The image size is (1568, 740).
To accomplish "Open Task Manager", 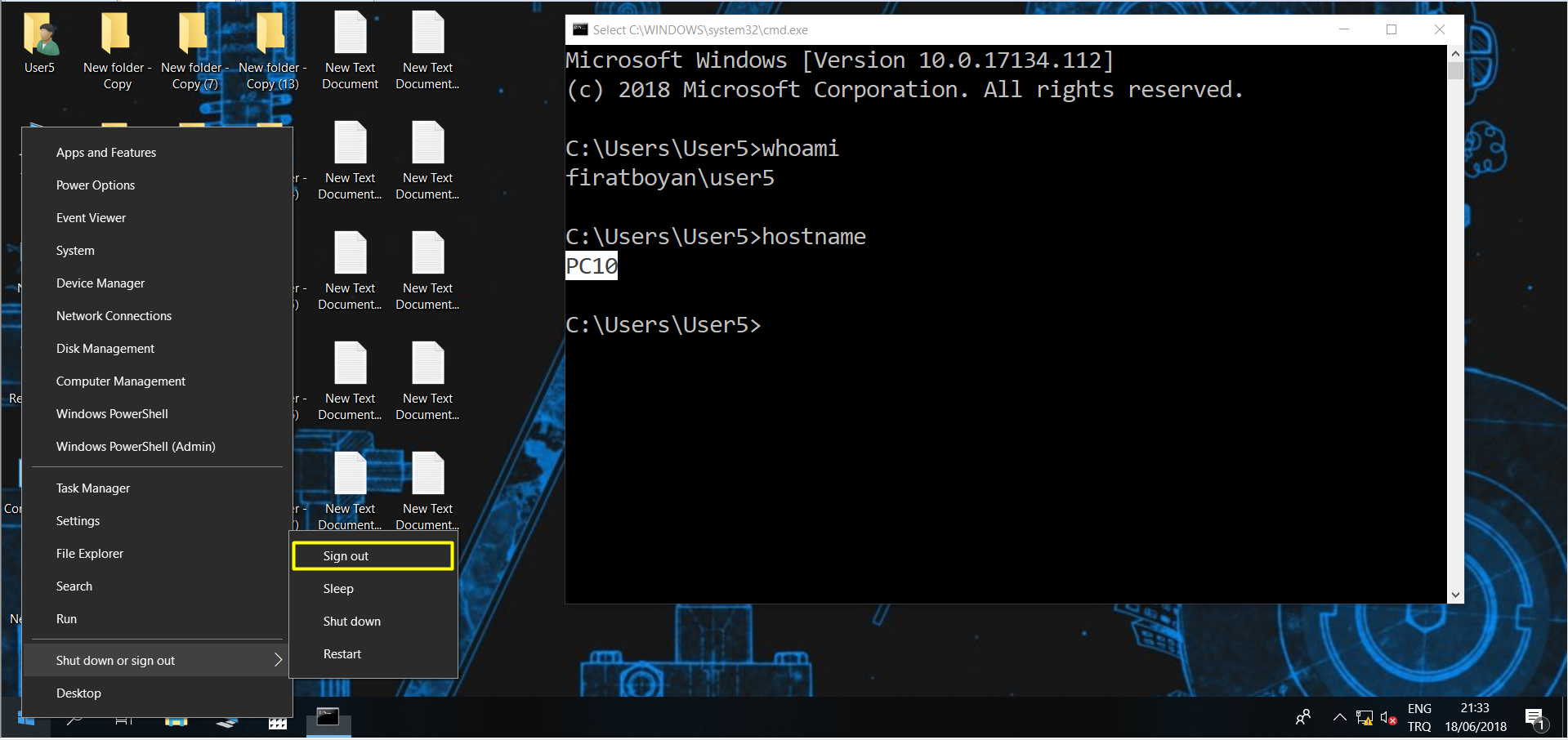I will click(157, 488).
